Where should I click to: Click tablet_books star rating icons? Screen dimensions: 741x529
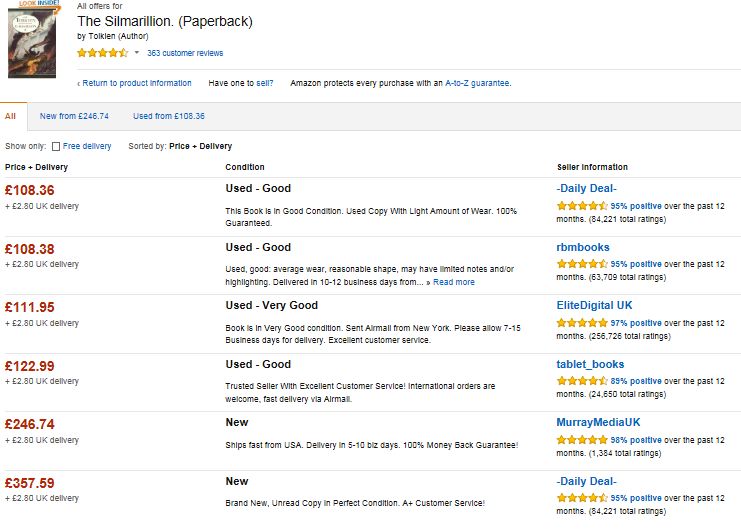coord(582,381)
